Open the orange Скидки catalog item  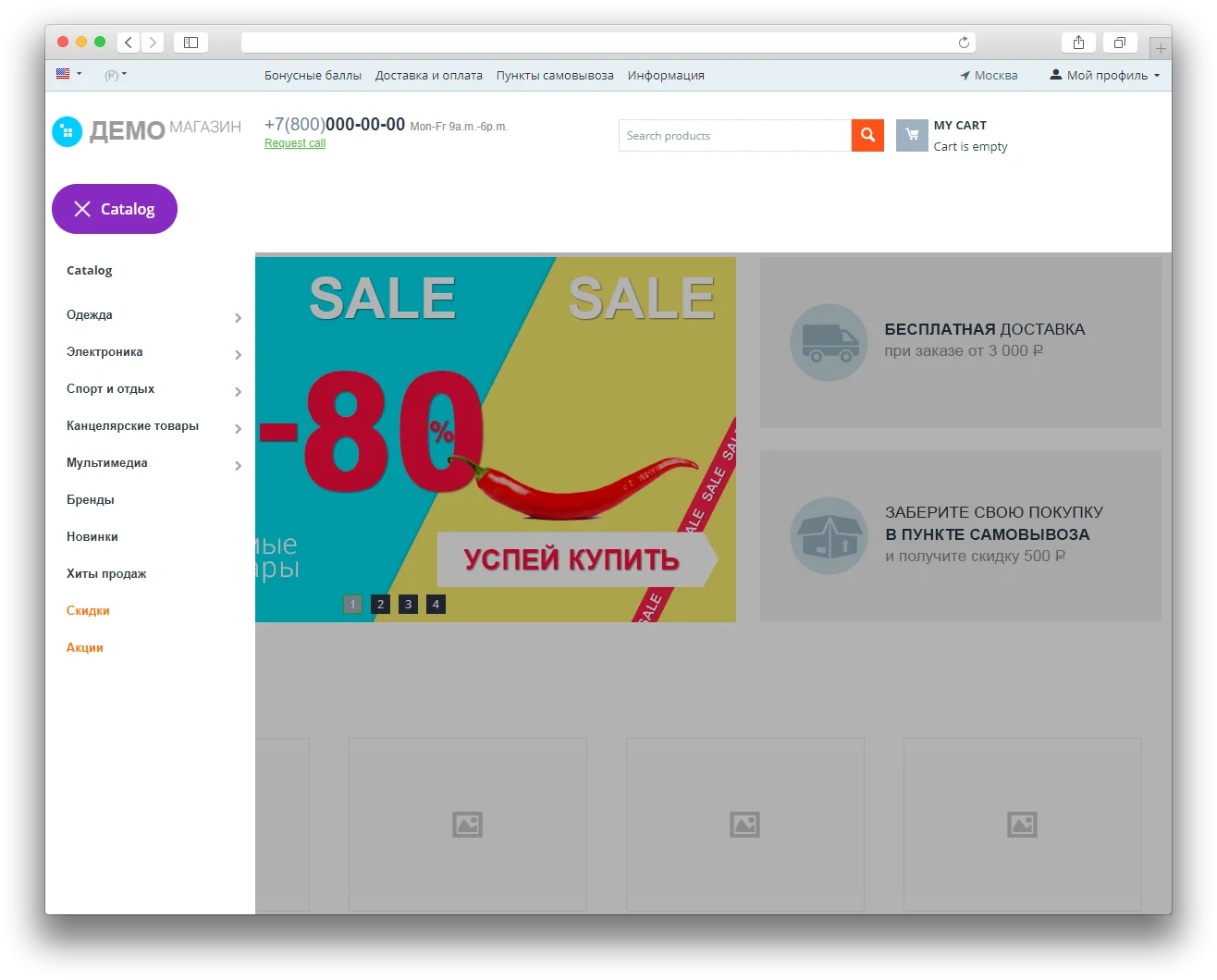pyautogui.click(x=88, y=611)
